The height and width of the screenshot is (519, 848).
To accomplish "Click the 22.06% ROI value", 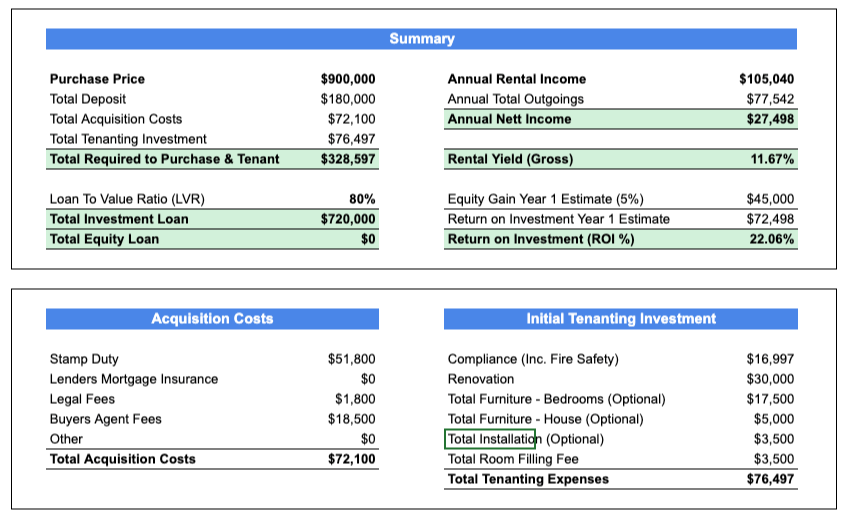I will (772, 239).
